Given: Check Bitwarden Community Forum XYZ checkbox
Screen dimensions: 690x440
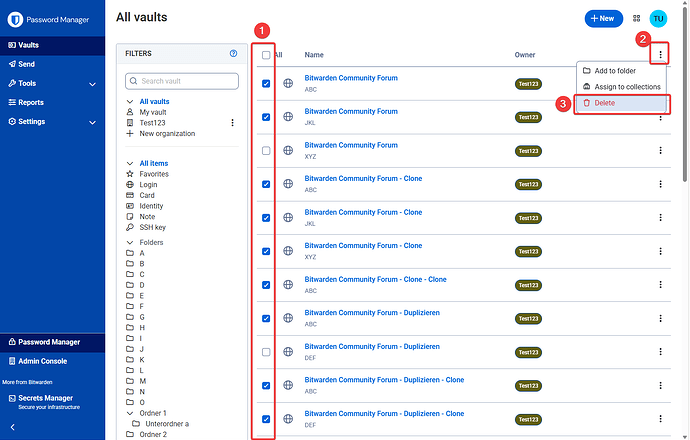Looking at the screenshot, I should (x=266, y=150).
